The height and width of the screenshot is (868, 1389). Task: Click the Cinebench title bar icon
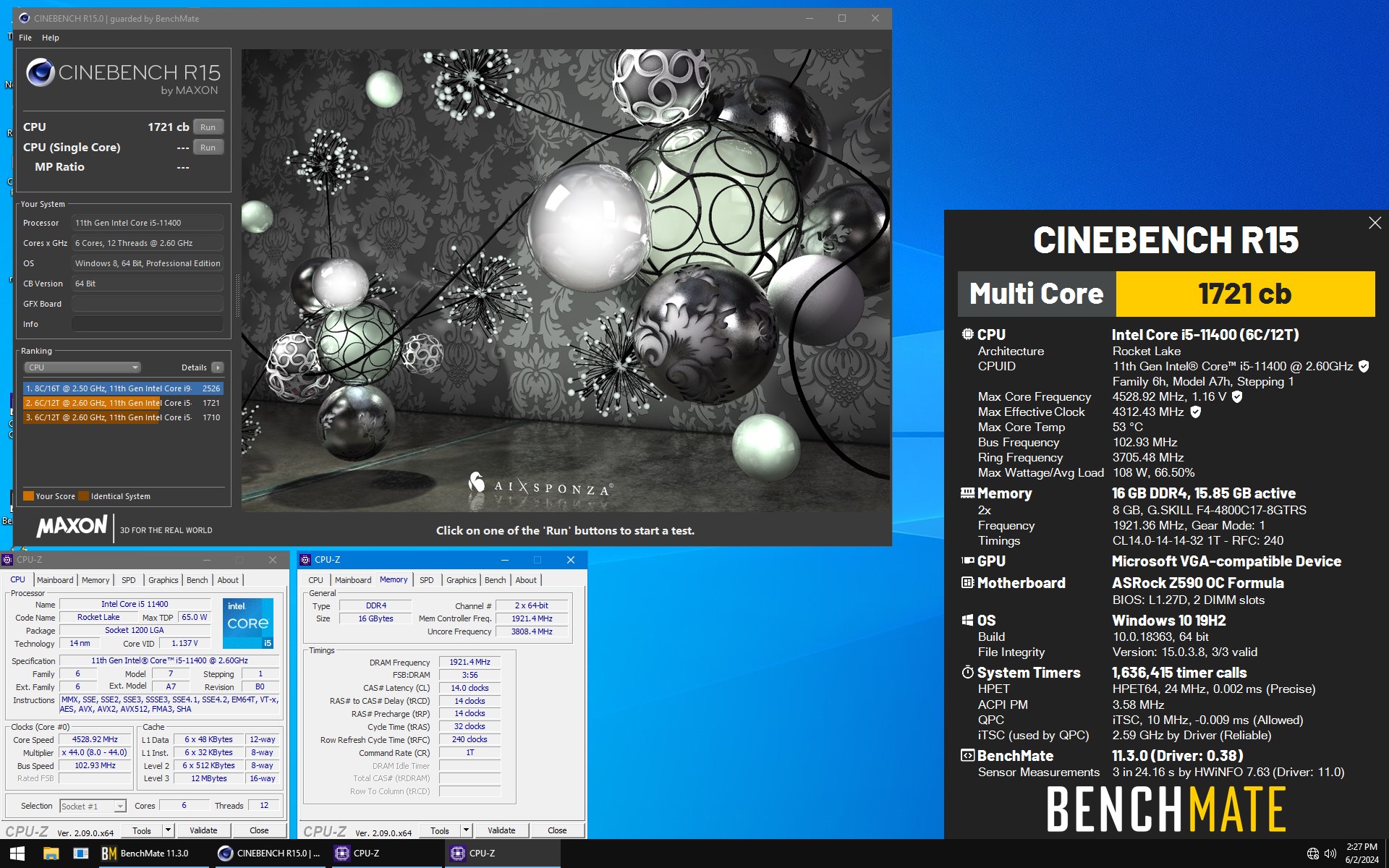pos(24,18)
